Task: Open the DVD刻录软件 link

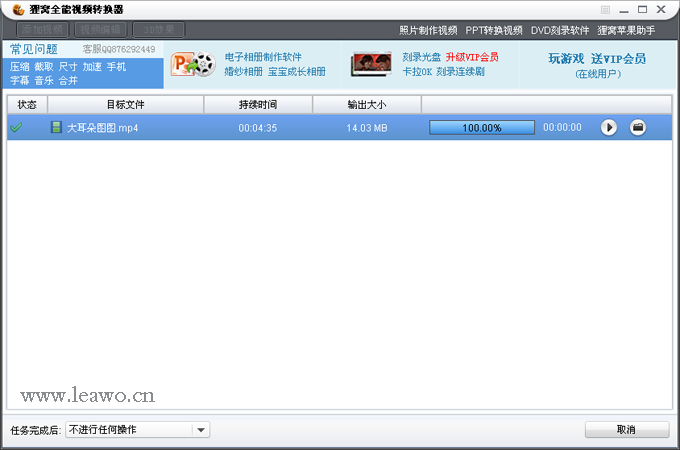Action: (x=560, y=30)
